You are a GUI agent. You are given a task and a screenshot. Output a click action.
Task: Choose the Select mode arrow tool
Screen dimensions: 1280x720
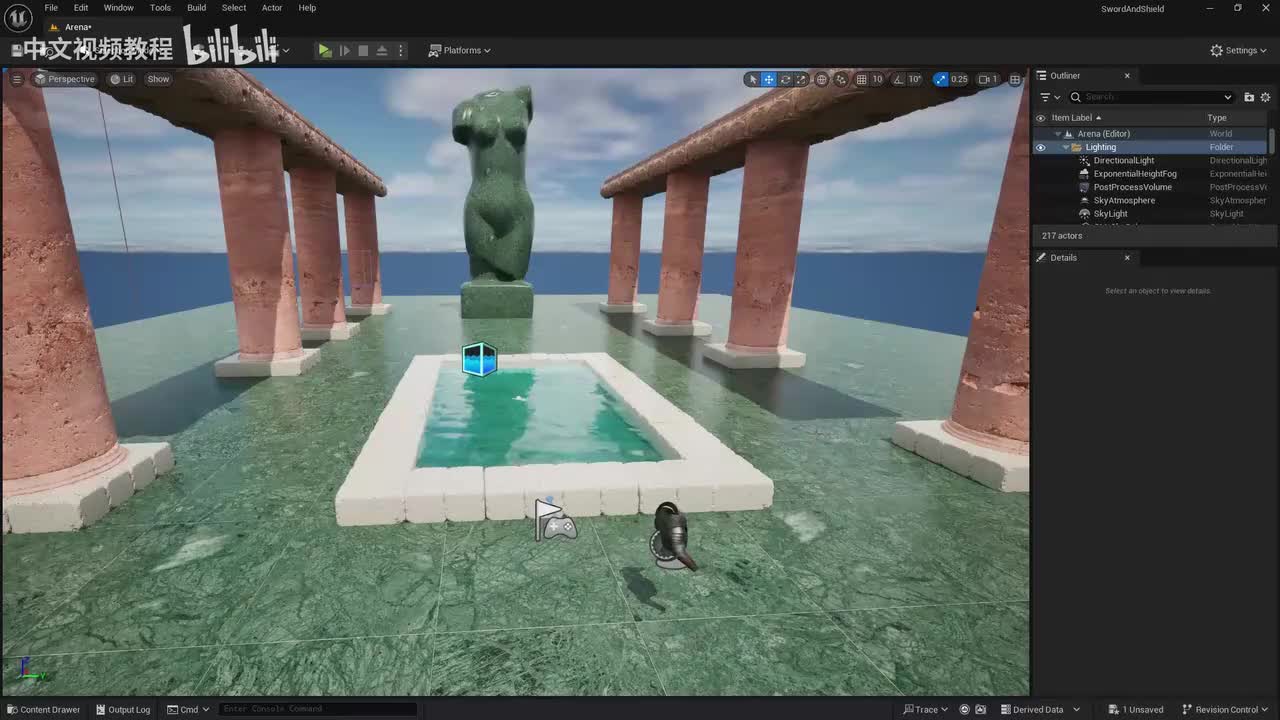pos(752,79)
